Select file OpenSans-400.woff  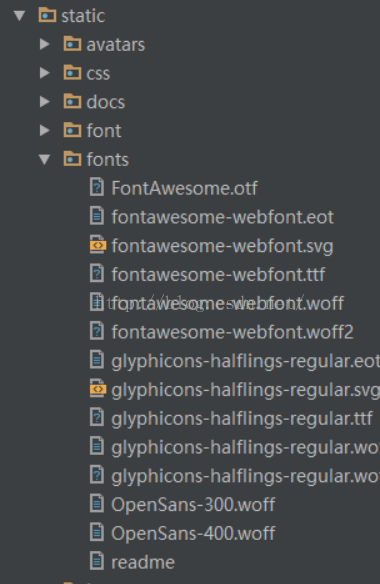tap(193, 533)
